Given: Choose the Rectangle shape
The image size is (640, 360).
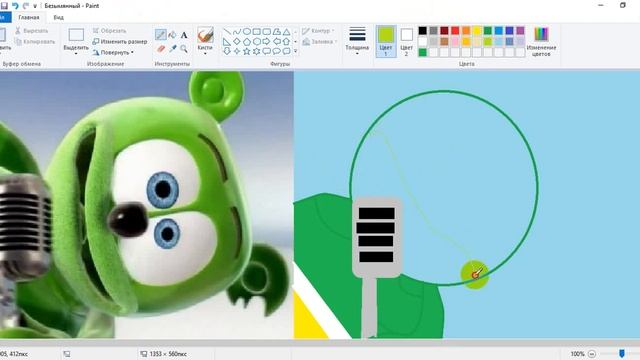Looking at the screenshot, I should pyautogui.click(x=257, y=31).
